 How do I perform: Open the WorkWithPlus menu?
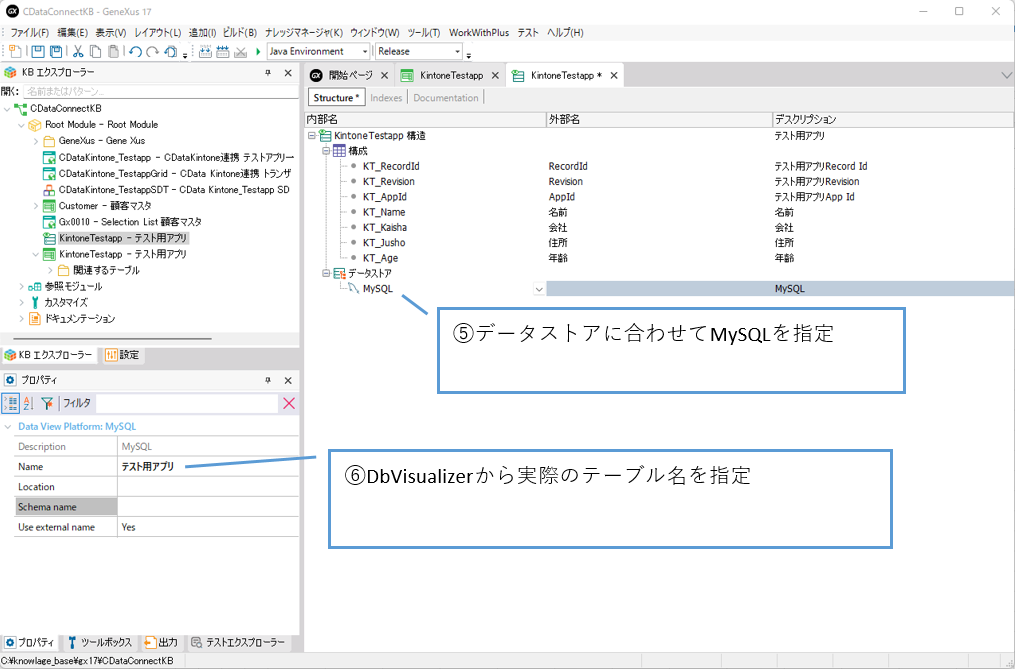(479, 32)
